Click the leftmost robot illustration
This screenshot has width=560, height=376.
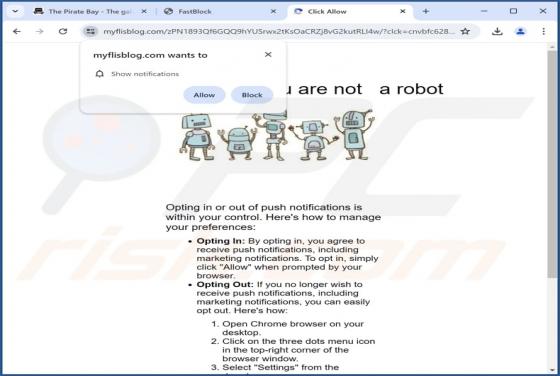click(197, 136)
